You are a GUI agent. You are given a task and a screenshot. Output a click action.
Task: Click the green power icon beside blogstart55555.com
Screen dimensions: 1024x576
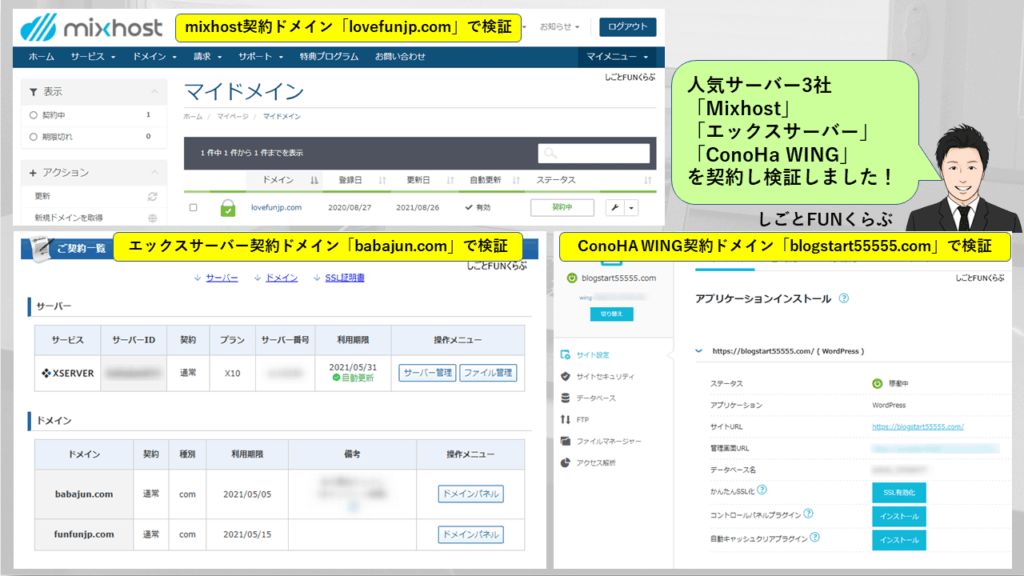click(572, 278)
